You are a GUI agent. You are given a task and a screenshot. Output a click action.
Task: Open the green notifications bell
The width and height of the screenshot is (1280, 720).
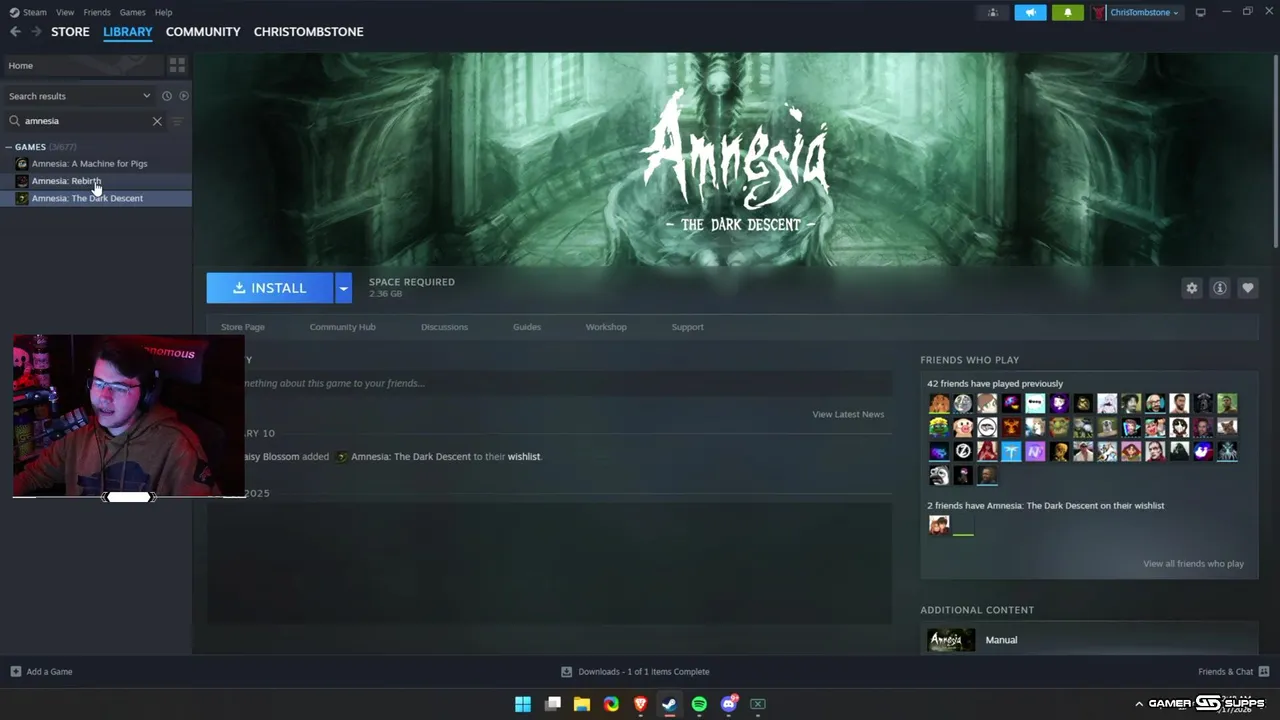[x=1067, y=12]
